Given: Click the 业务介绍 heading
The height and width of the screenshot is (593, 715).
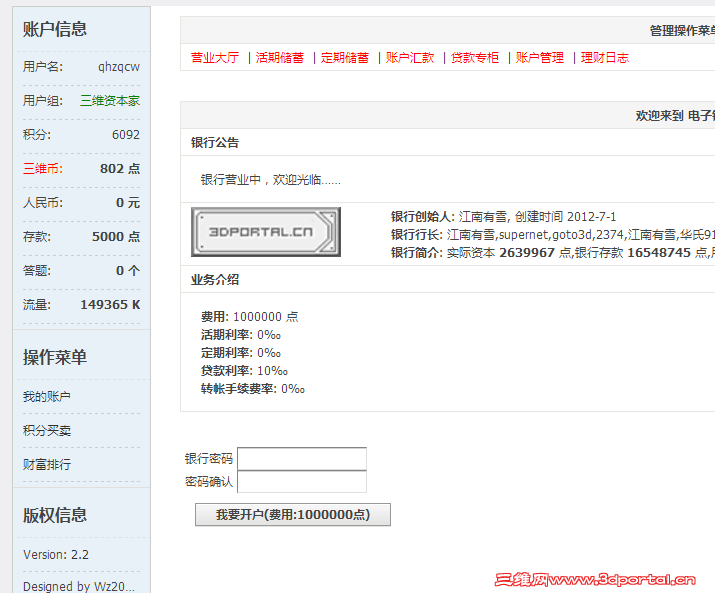Looking at the screenshot, I should [215, 279].
